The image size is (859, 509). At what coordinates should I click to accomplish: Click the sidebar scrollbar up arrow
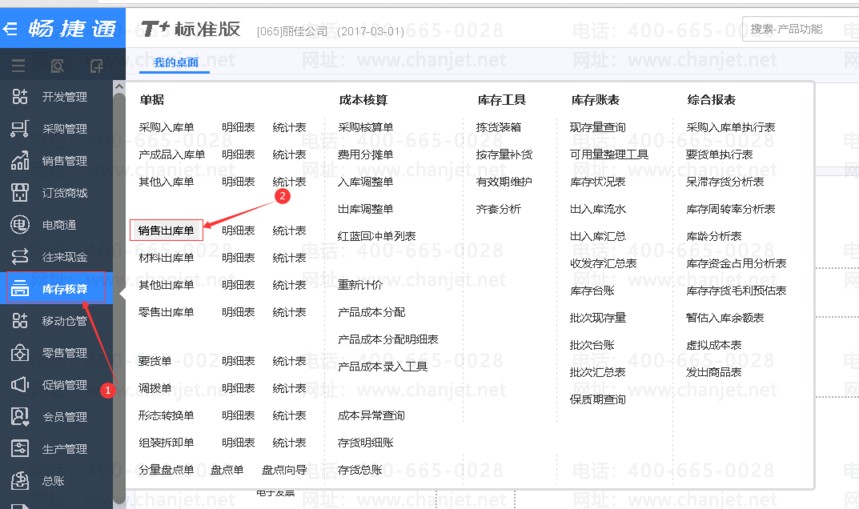119,87
